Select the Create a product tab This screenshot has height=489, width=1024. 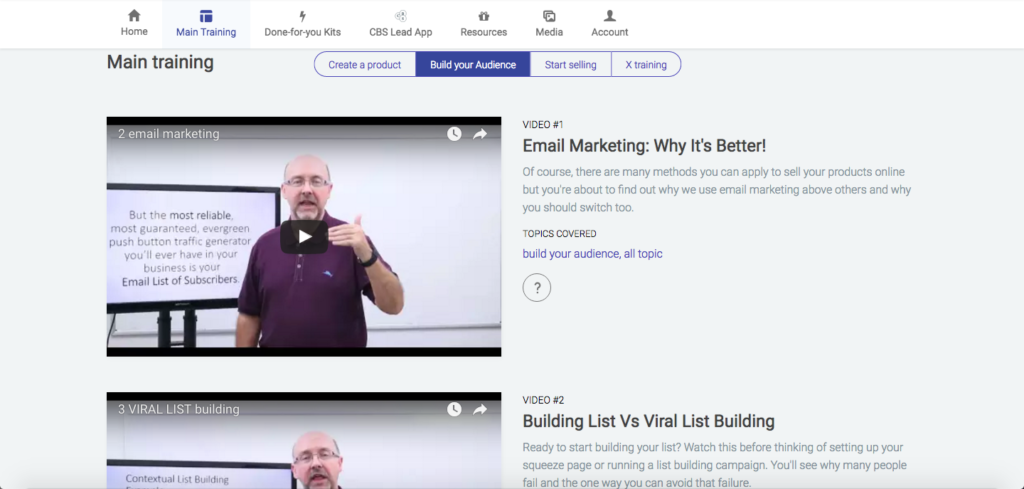point(364,65)
